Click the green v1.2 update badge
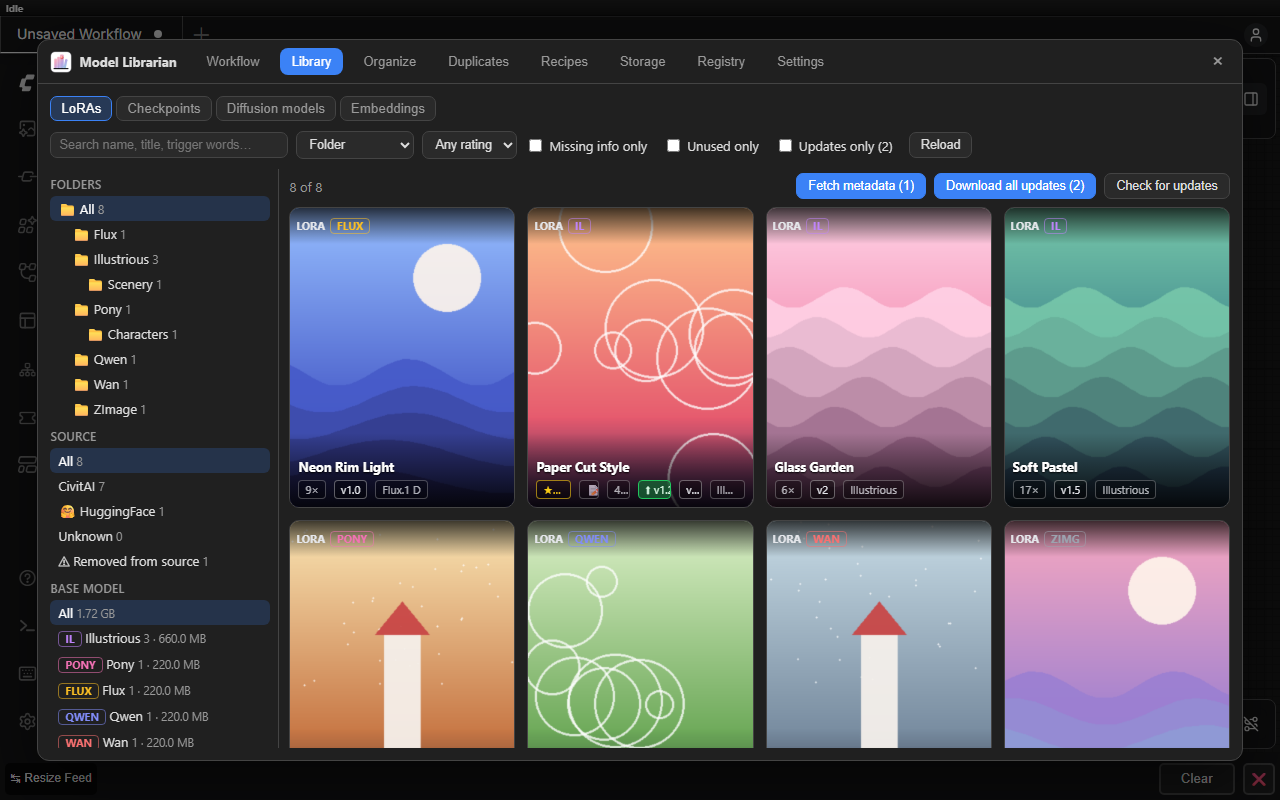Screen dimensions: 1280x800 pos(655,490)
